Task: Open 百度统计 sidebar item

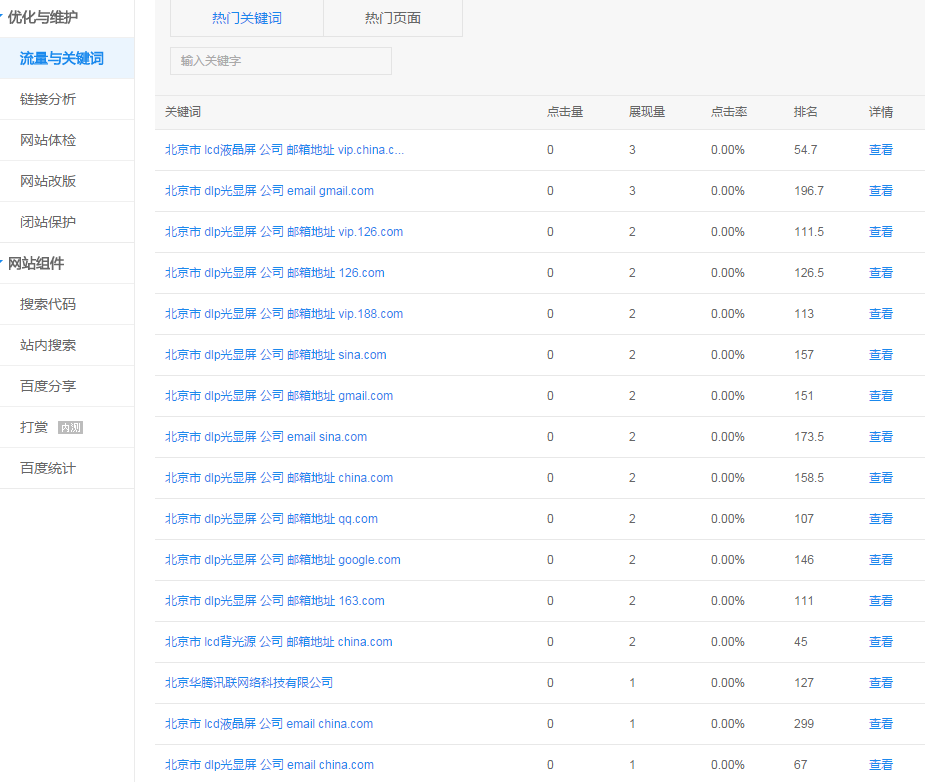Action: click(48, 468)
